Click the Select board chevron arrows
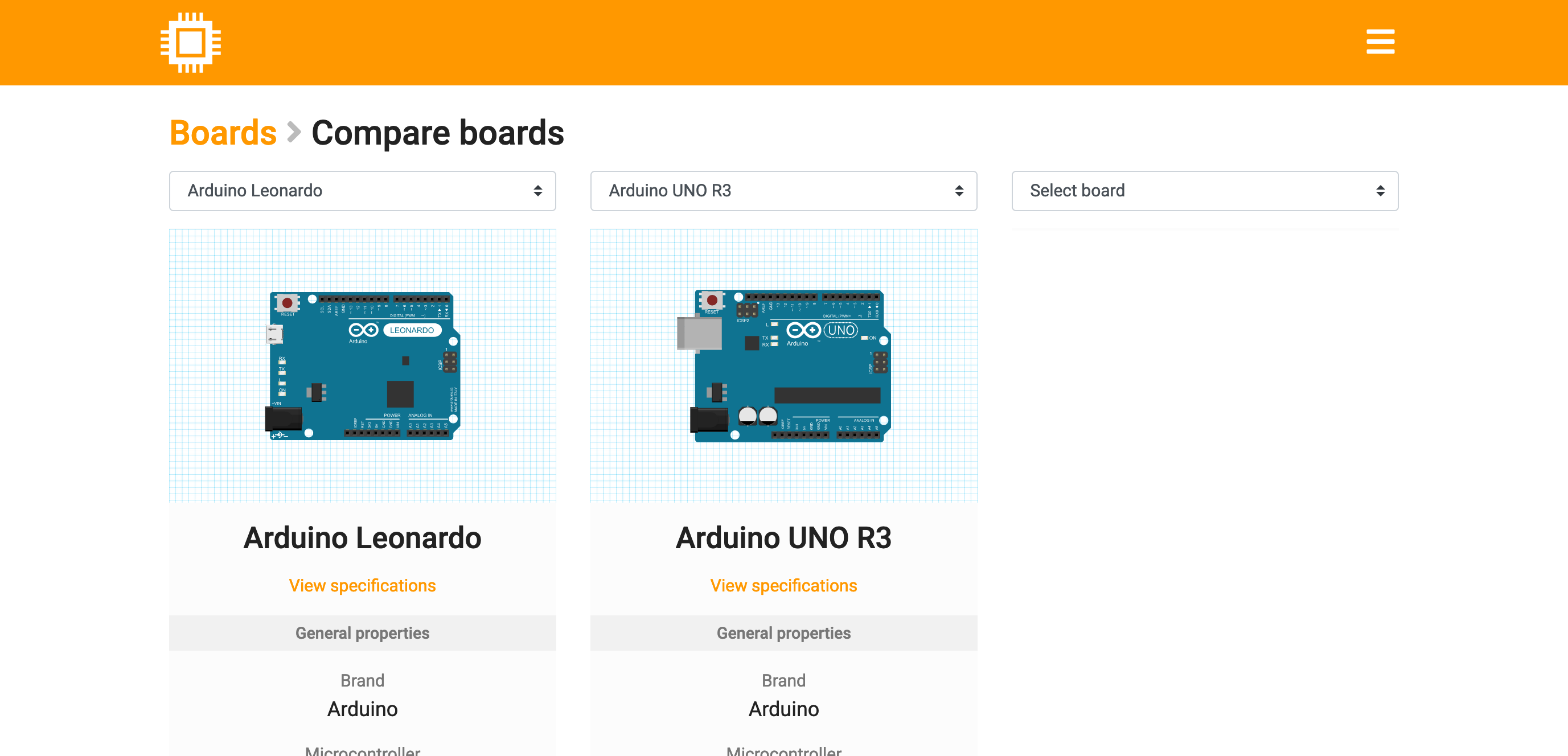 1381,191
